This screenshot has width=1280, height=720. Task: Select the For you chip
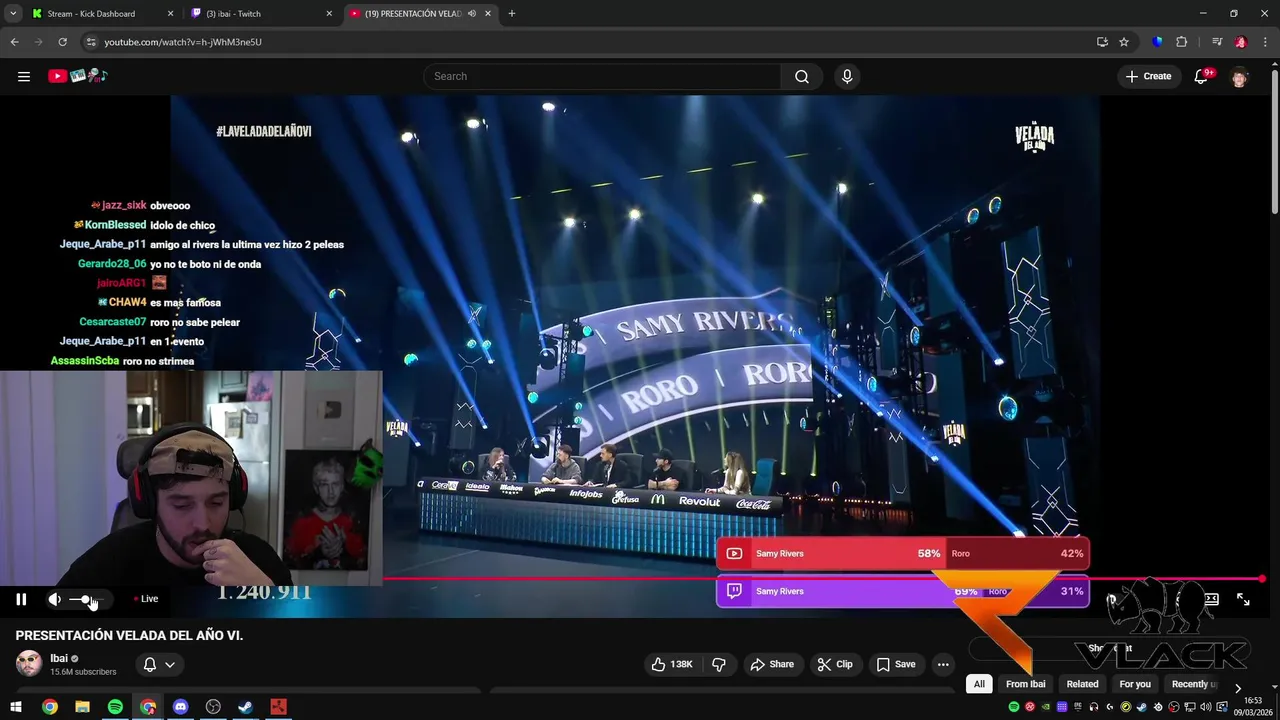click(x=1135, y=684)
